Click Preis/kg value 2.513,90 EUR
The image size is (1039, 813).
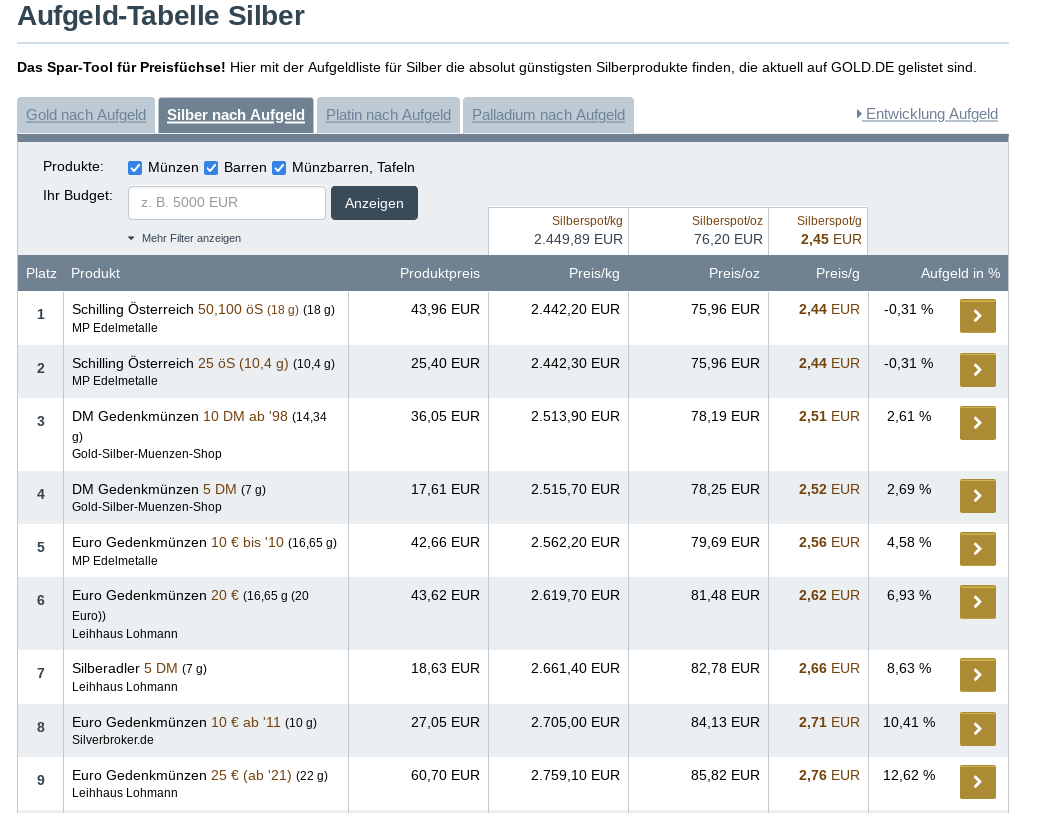pos(575,416)
